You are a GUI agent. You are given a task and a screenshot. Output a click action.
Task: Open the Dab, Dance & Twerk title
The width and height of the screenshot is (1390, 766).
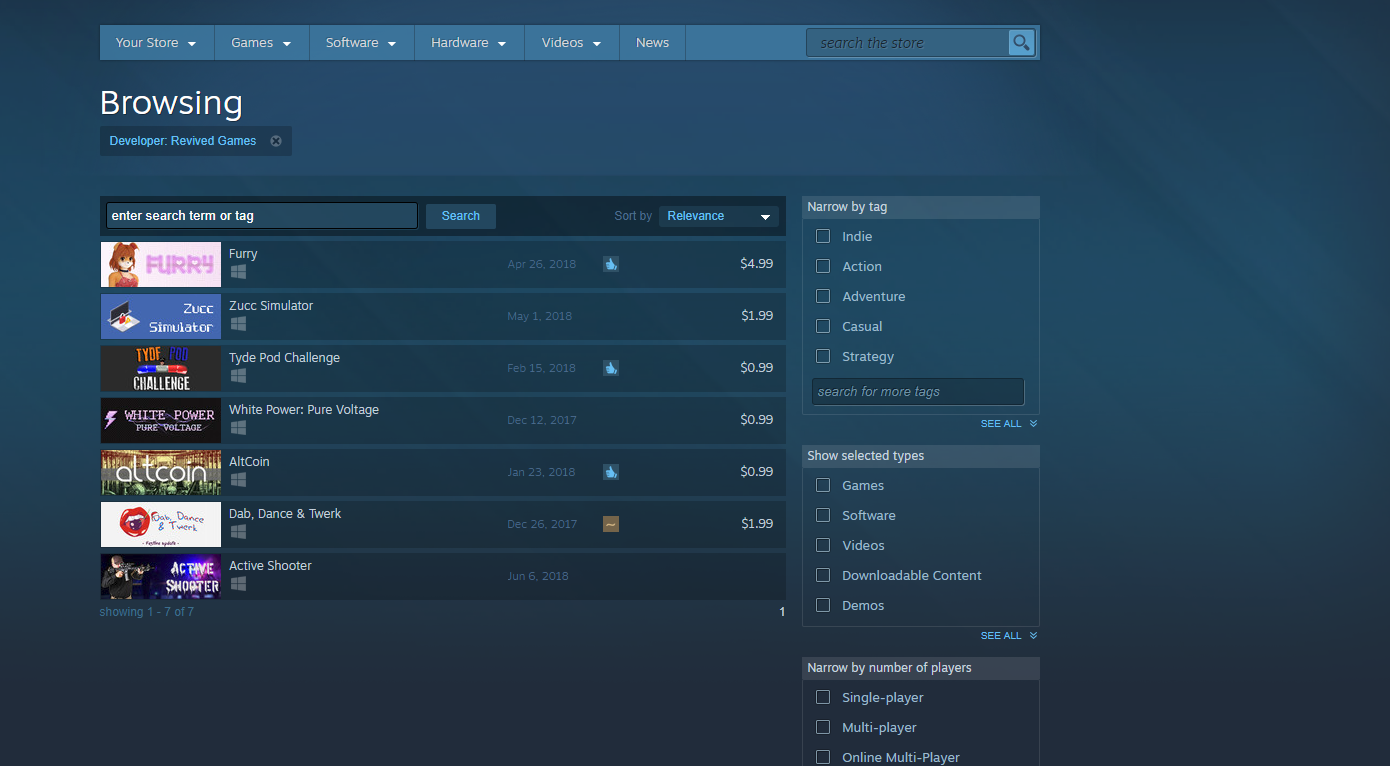point(285,514)
